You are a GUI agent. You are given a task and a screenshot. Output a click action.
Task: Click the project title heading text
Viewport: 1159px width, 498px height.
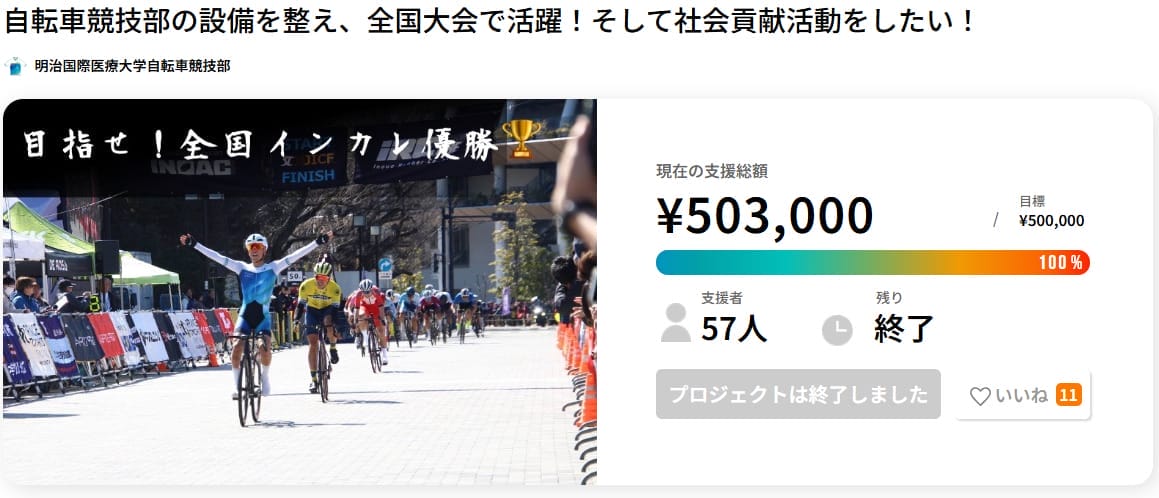pyautogui.click(x=490, y=22)
